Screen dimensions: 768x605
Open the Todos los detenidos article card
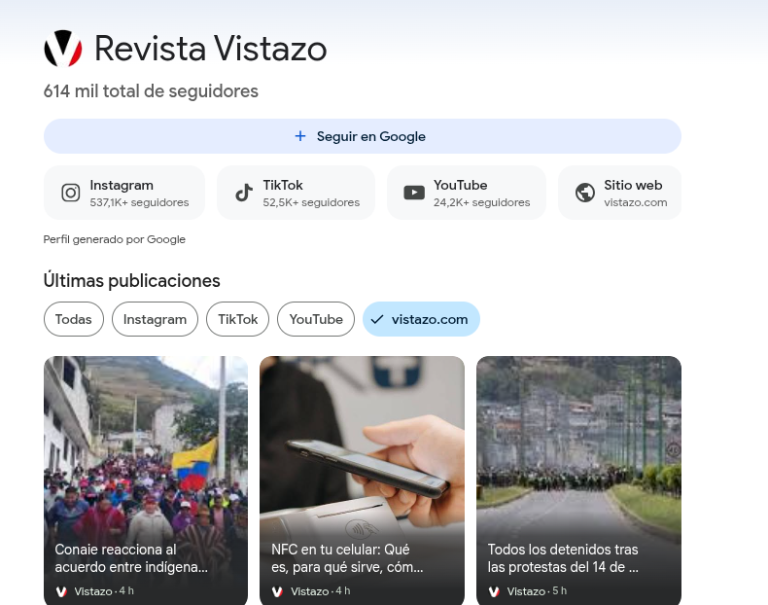tap(578, 481)
